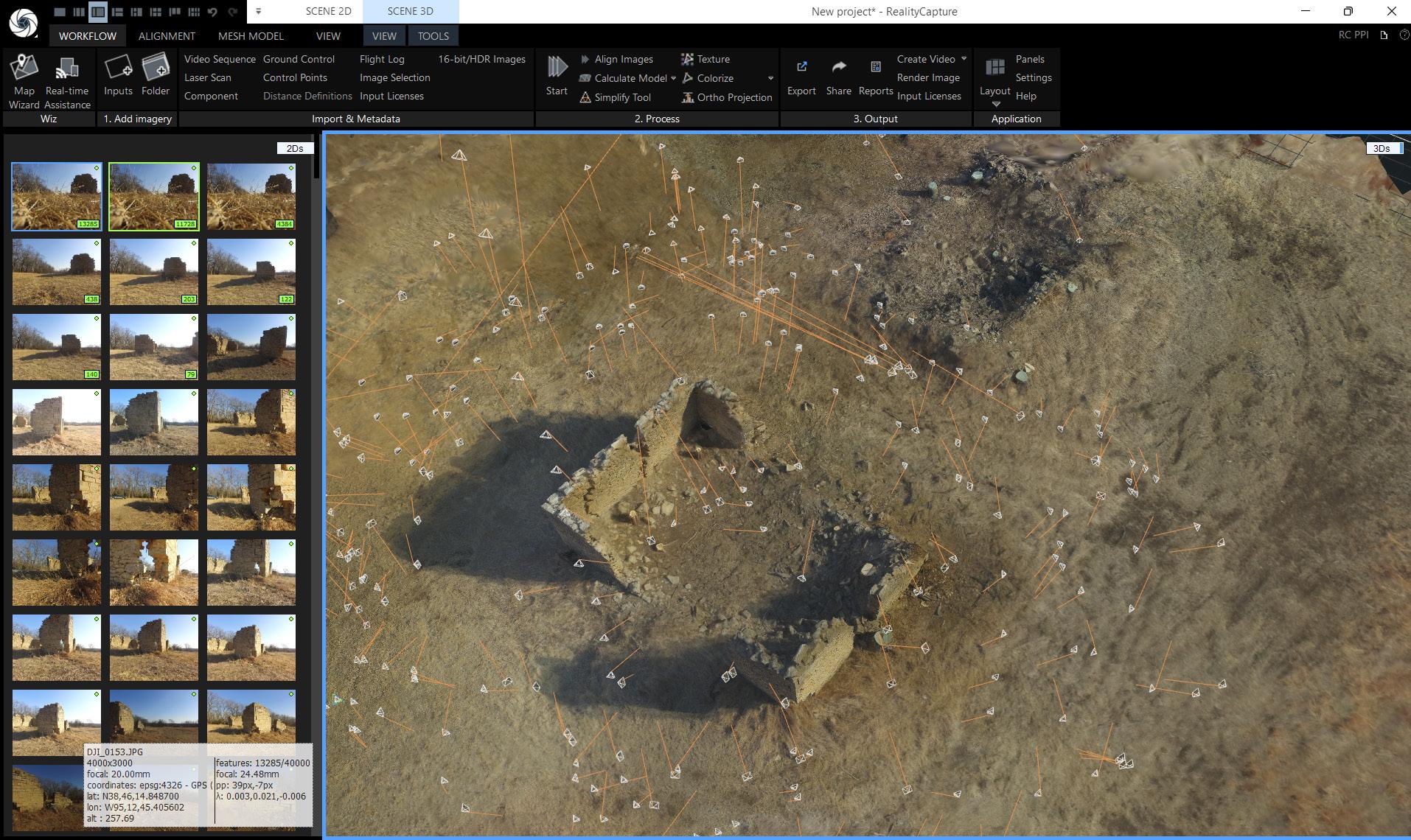Click the 2Ds view label
The image size is (1411, 840).
(x=295, y=148)
